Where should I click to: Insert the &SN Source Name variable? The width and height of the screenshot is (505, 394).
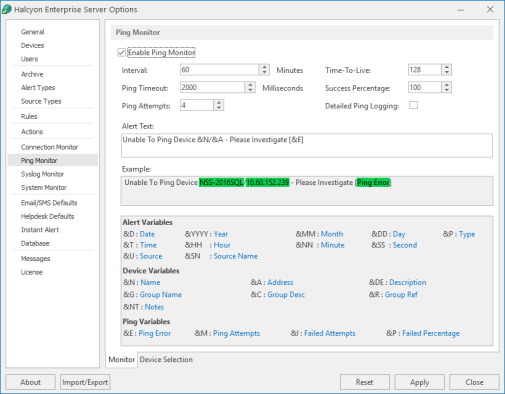coord(235,256)
